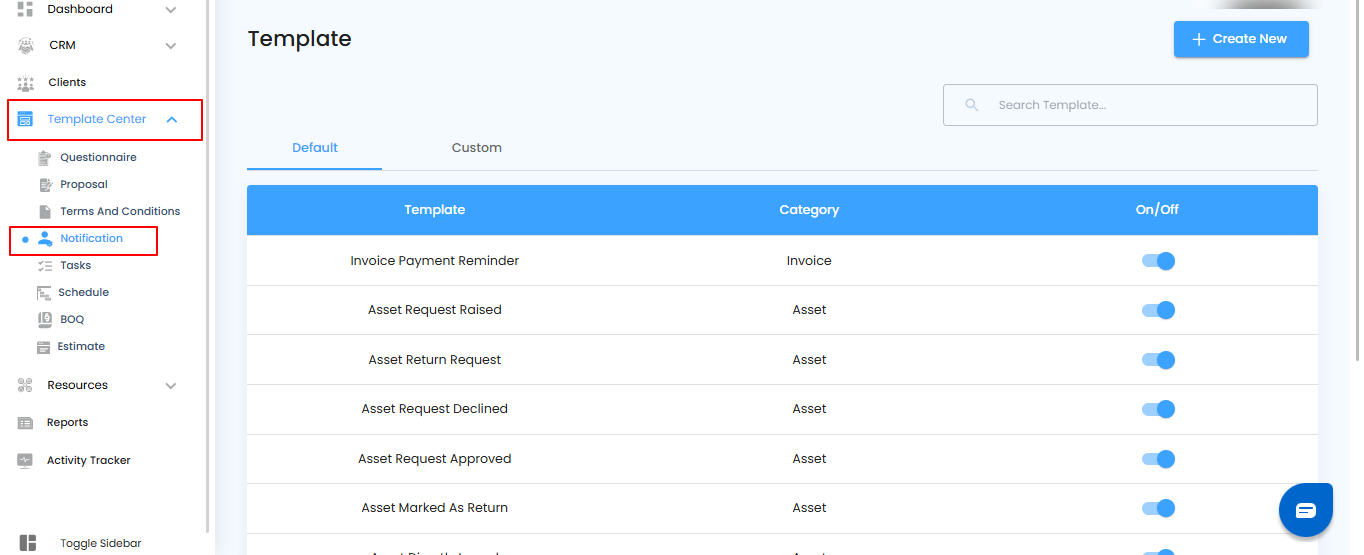This screenshot has width=1364, height=555.
Task: Turn off Invoice Payment Reminder toggle
Action: (x=1158, y=261)
